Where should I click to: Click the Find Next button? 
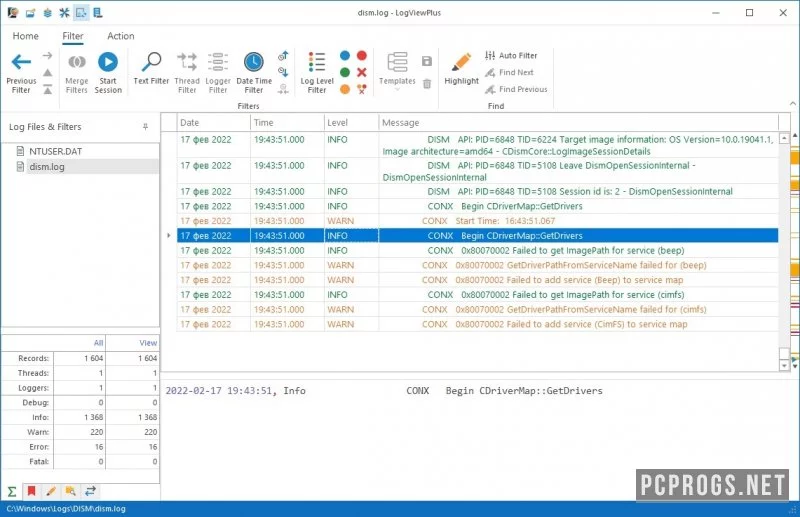509,72
